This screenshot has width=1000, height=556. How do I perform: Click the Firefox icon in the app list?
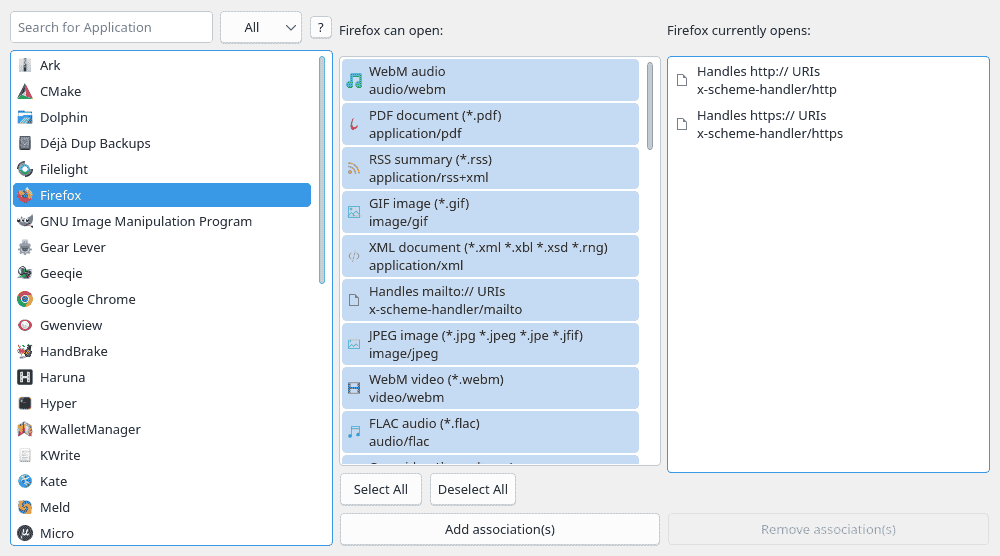click(x=25, y=195)
